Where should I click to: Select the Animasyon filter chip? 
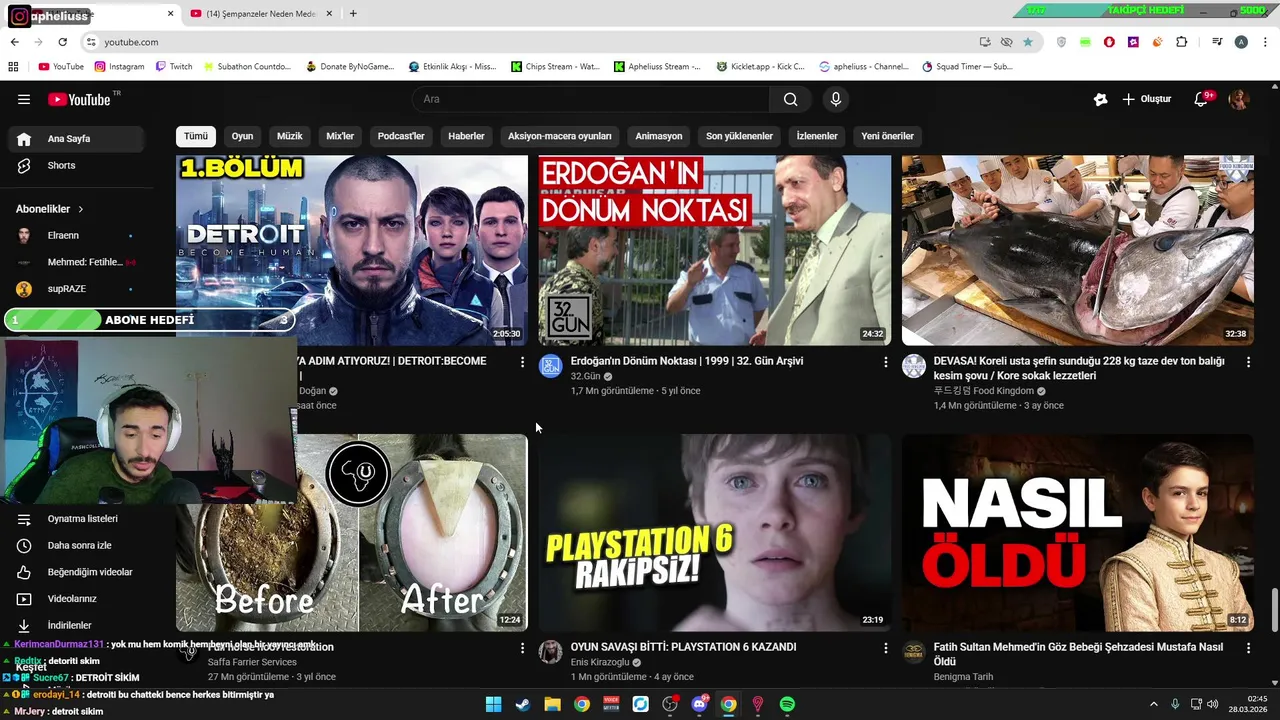tap(659, 136)
